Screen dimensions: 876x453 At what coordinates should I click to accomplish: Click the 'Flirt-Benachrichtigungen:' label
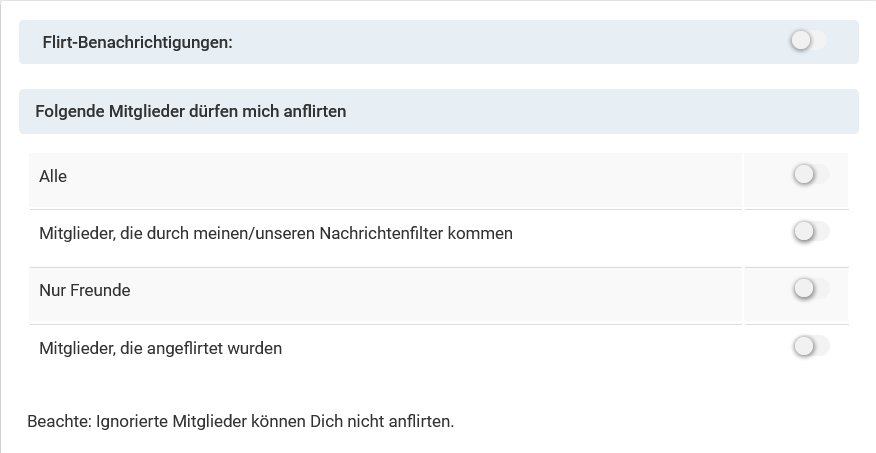pyautogui.click(x=138, y=43)
